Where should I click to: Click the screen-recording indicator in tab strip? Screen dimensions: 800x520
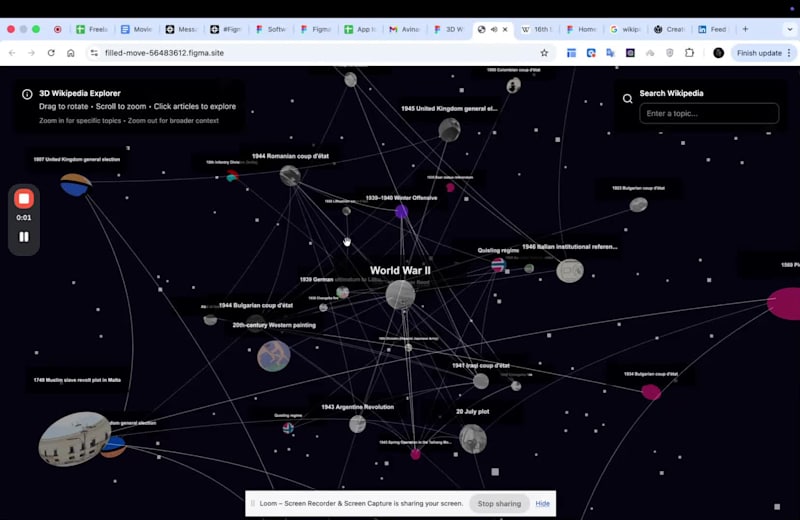(x=58, y=30)
